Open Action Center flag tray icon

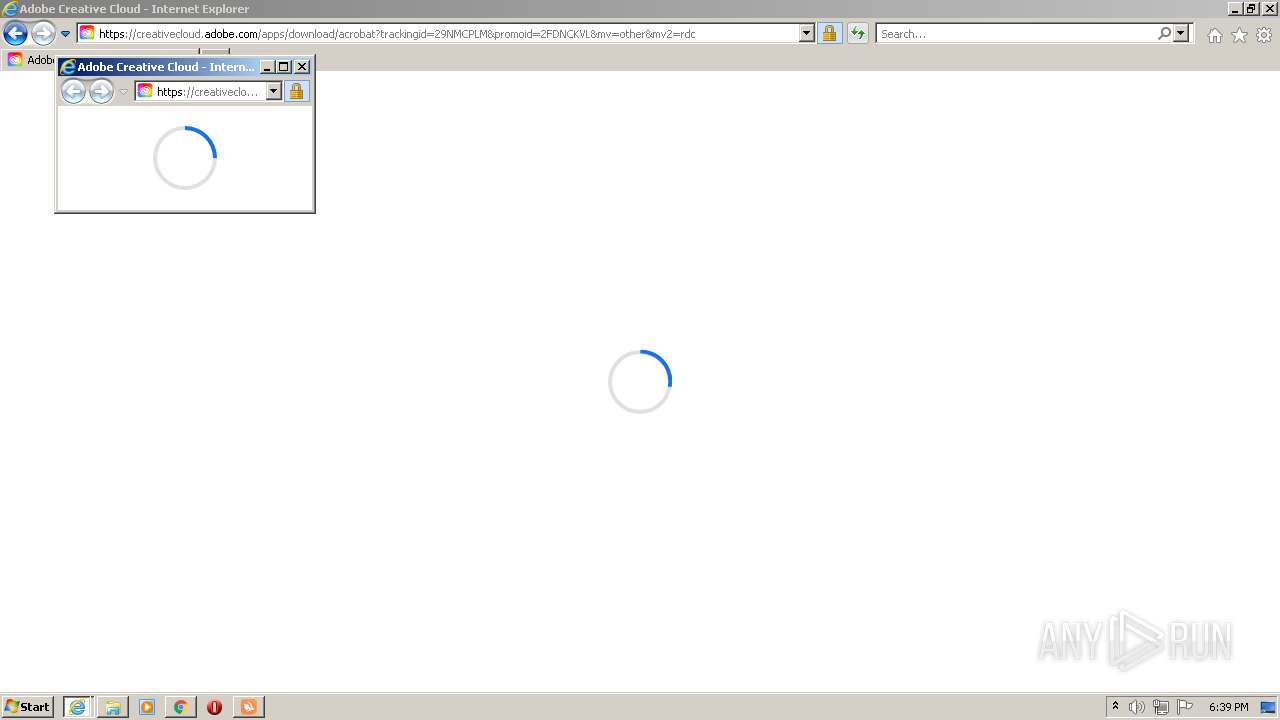point(1185,707)
